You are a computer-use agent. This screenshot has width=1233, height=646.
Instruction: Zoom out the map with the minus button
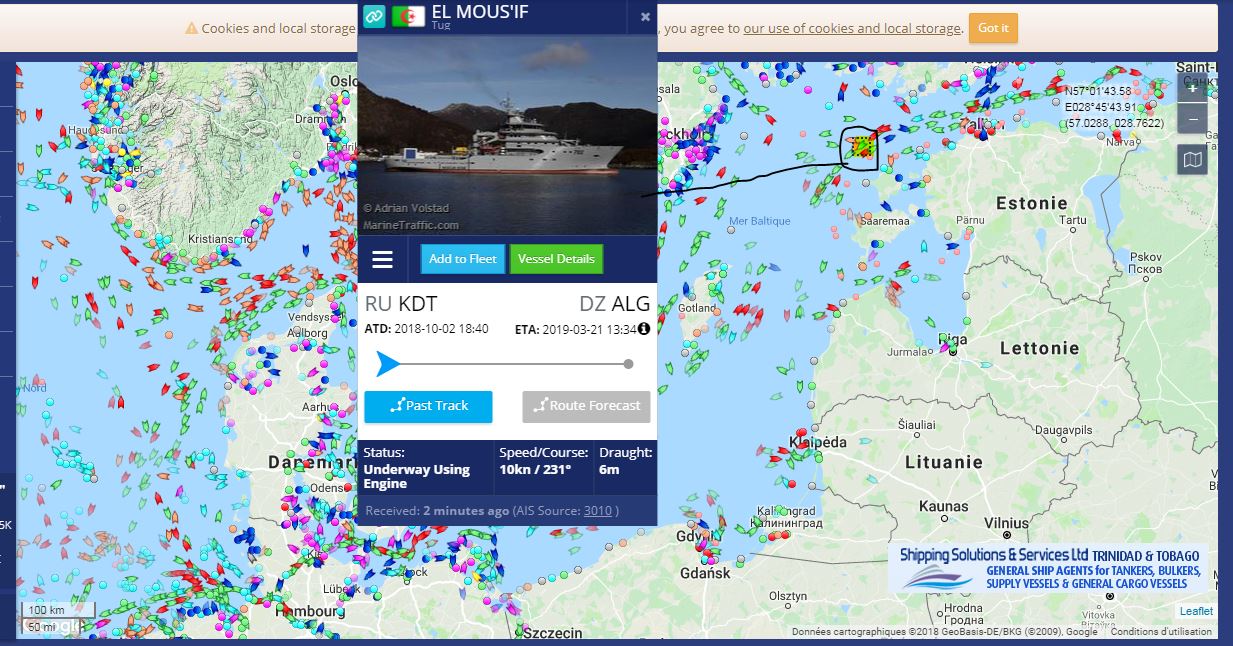click(1192, 118)
